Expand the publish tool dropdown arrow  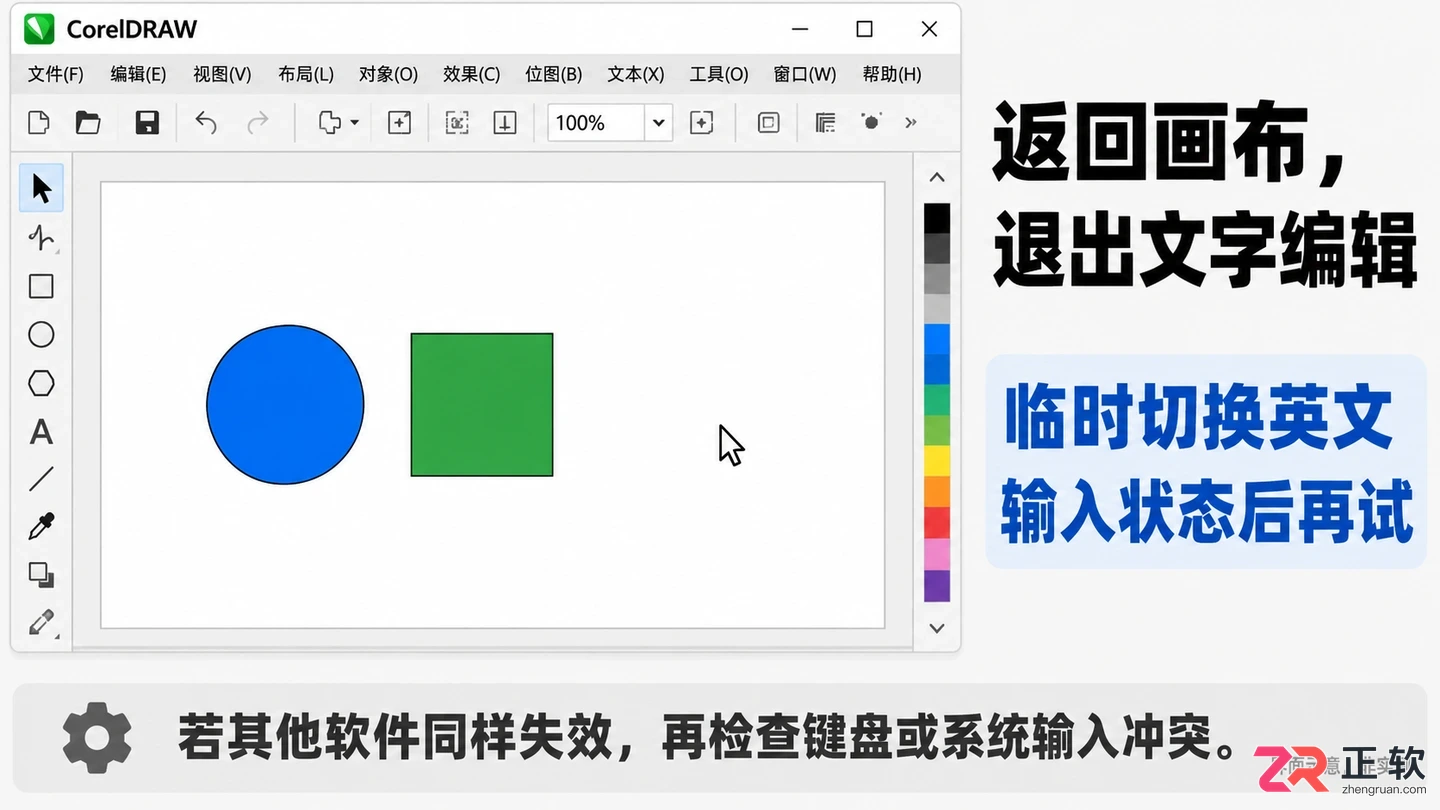[354, 123]
